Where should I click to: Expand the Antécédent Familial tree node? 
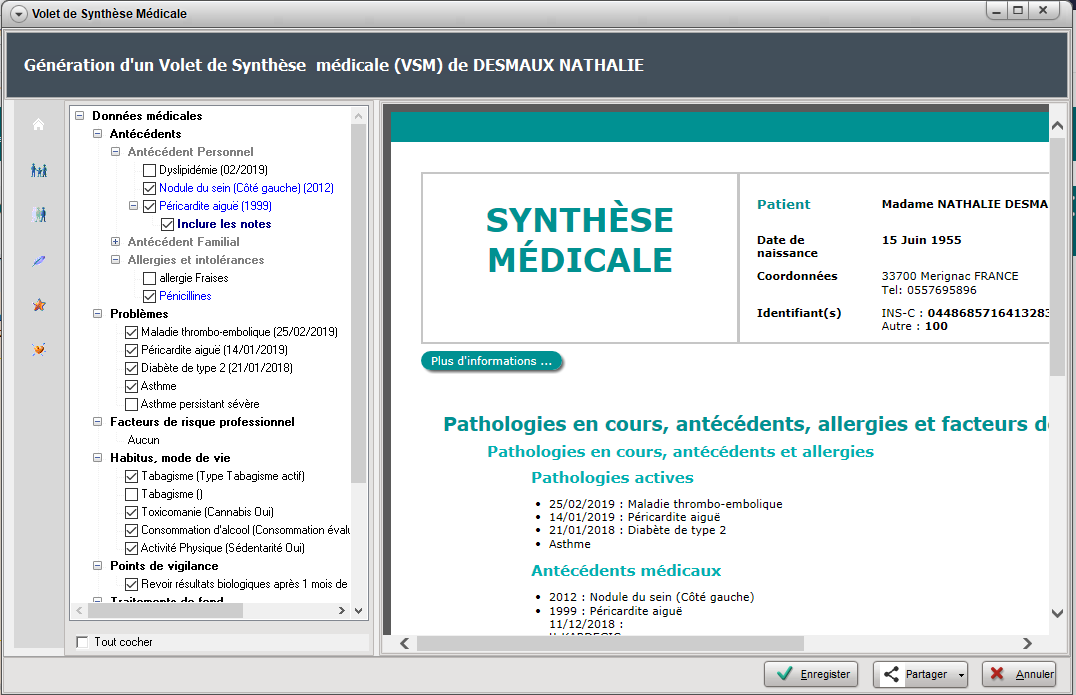point(115,242)
